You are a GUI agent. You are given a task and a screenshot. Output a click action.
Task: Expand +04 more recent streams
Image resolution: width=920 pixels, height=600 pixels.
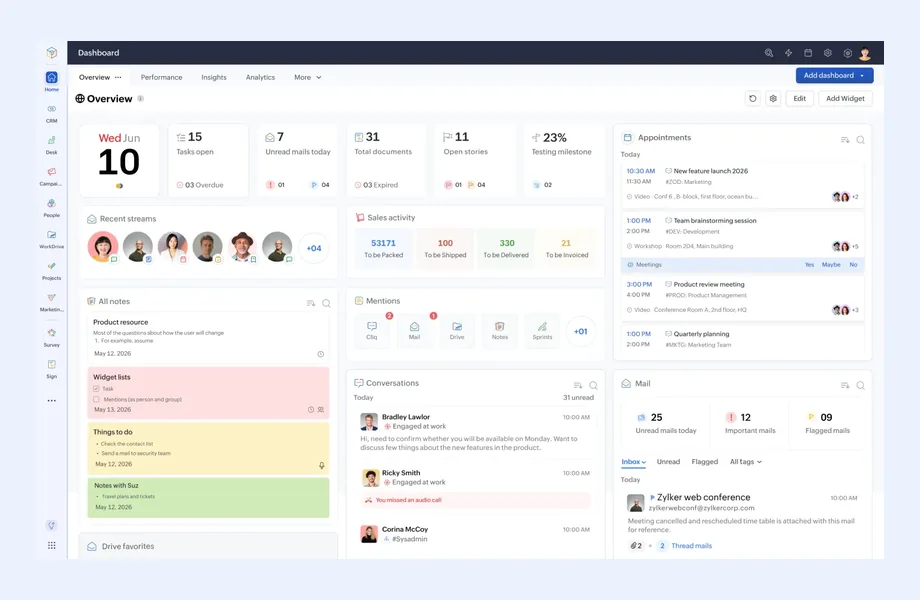click(x=314, y=248)
